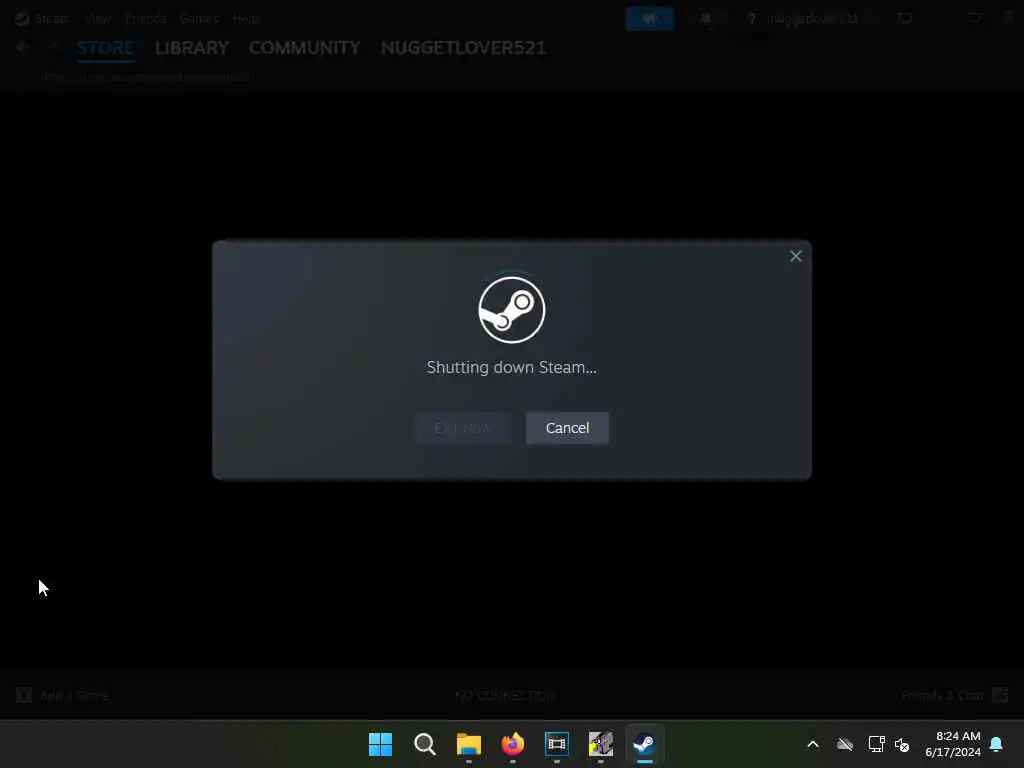Open the clock showing 8:24 AM
1024x768 pixels.
953,744
